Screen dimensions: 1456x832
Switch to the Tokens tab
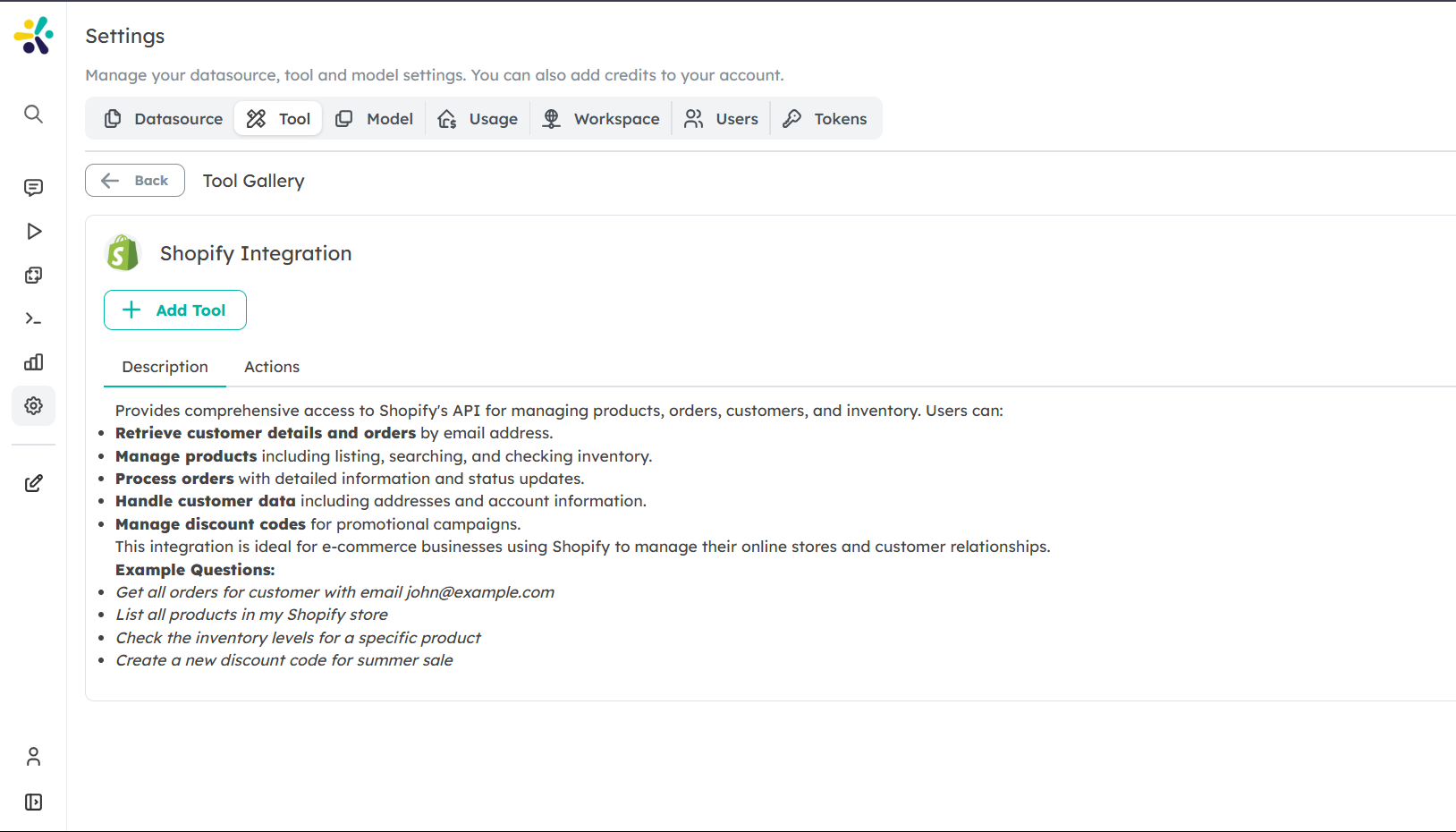click(825, 119)
